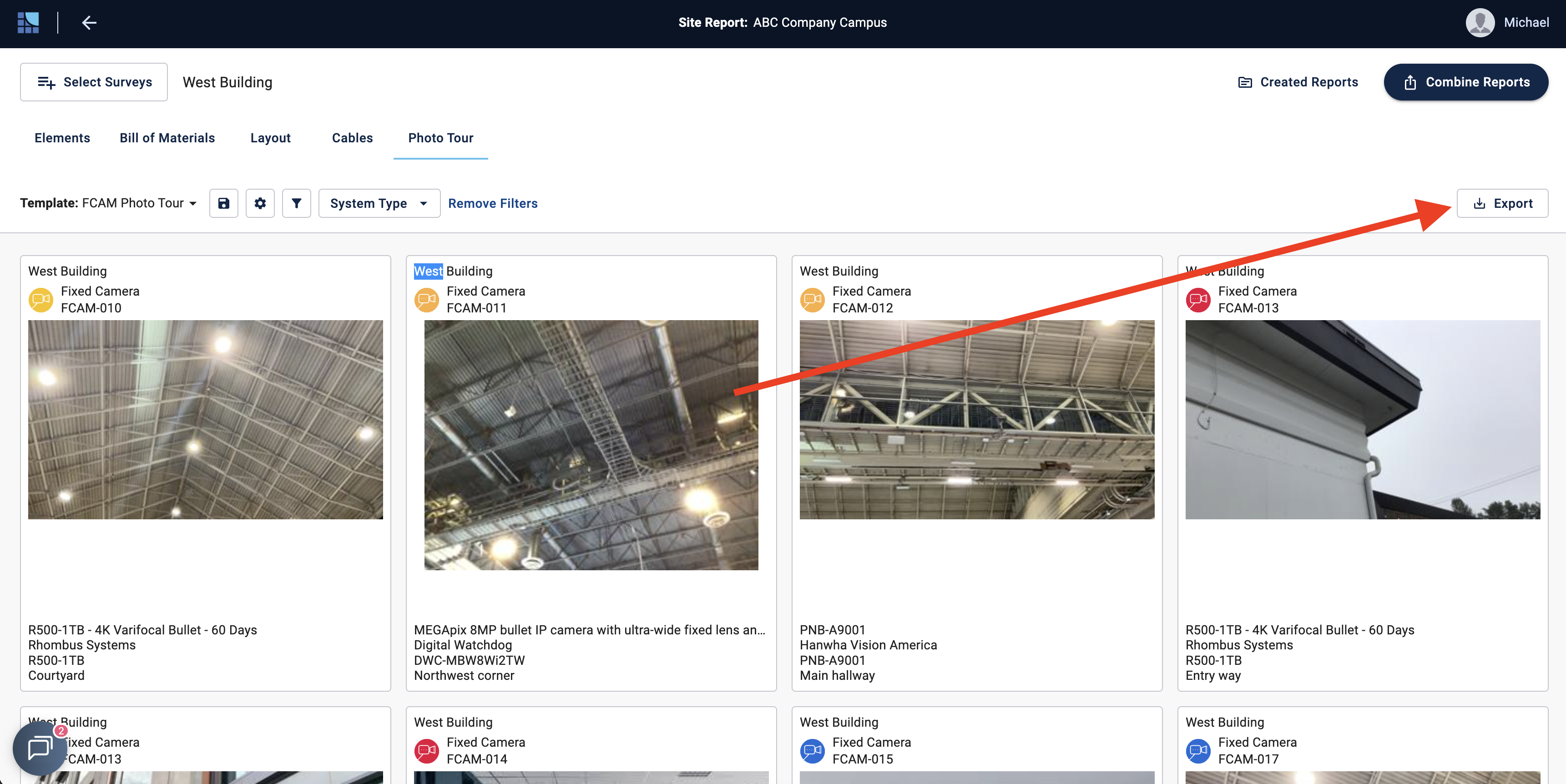Go to the Layout tab
This screenshot has width=1566, height=784.
pos(271,138)
